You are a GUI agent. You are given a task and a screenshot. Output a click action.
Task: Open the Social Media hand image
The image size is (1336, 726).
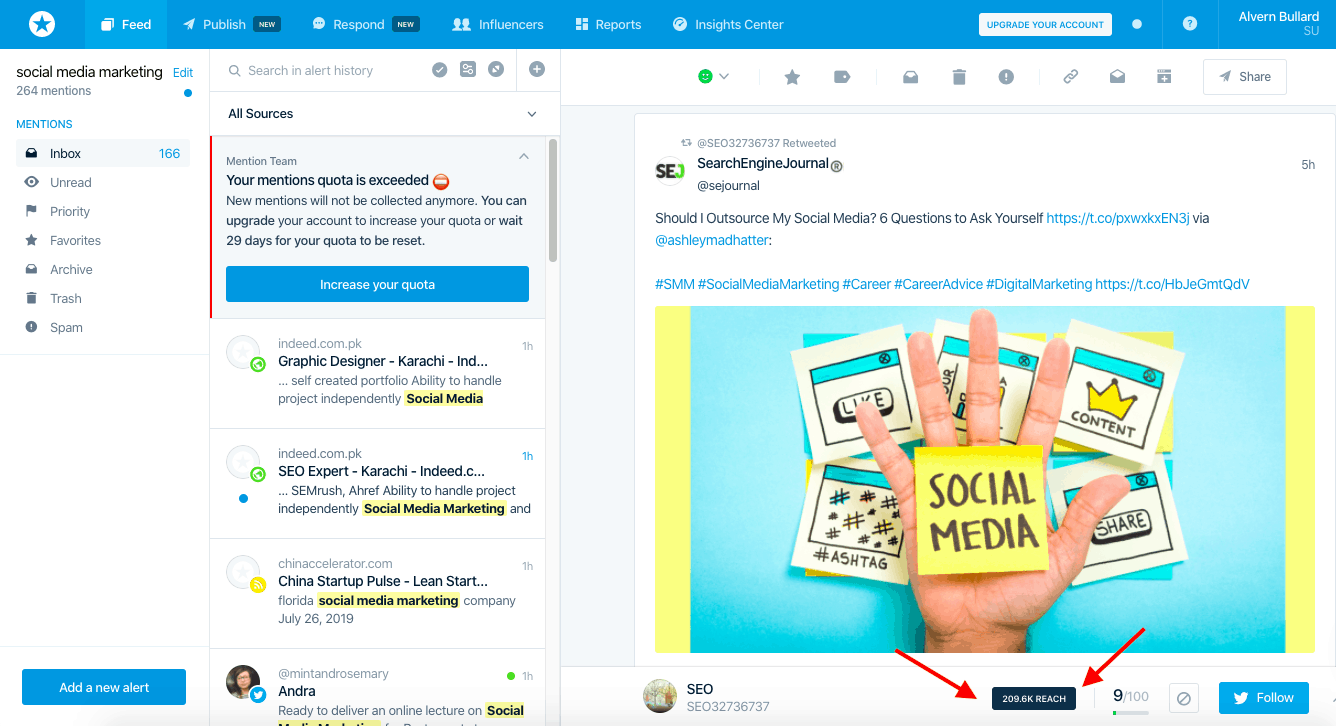(985, 480)
